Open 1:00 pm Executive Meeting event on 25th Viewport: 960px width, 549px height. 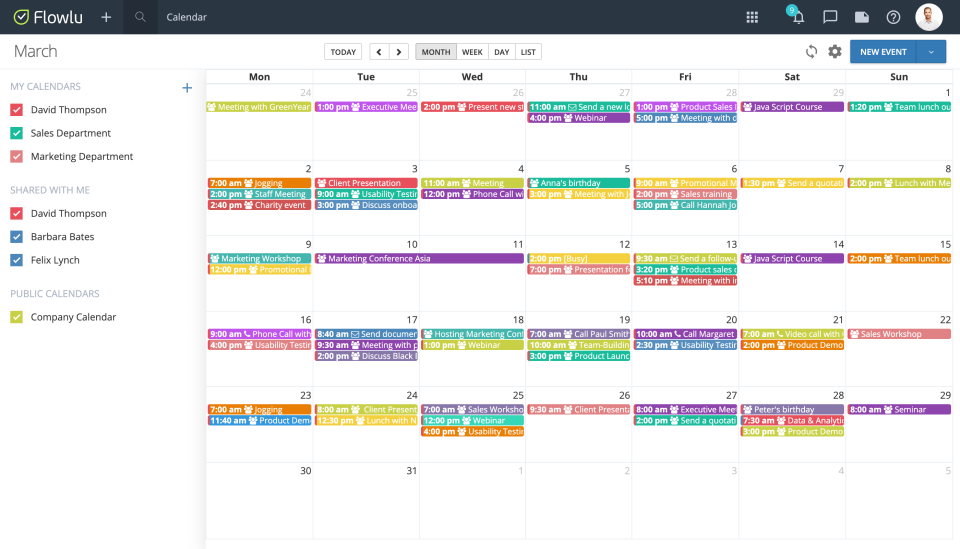click(366, 106)
